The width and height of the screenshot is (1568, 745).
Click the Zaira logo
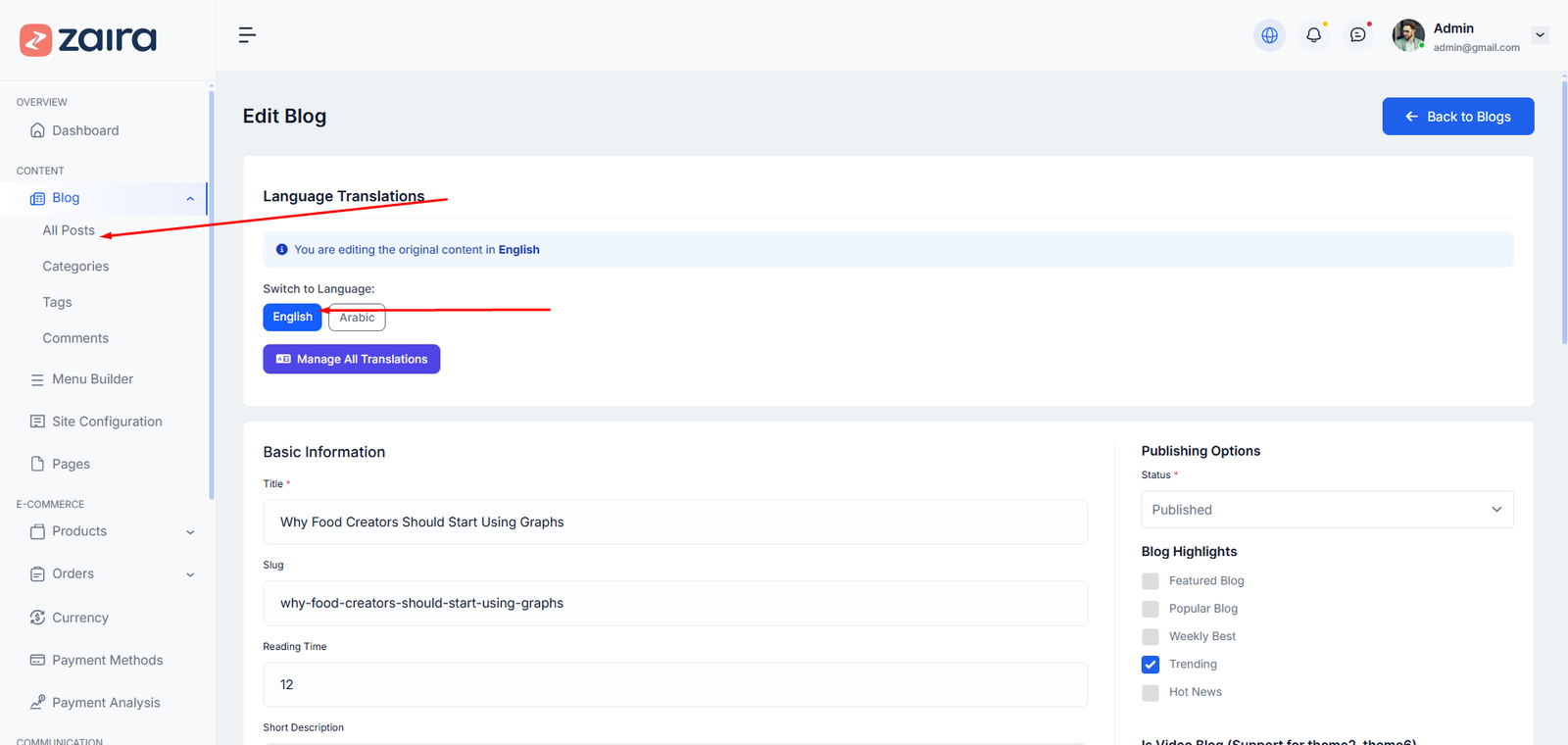pos(88,39)
